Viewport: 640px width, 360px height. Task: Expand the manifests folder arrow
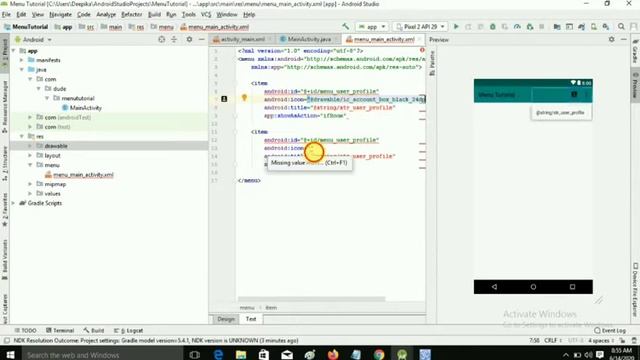tap(22, 60)
